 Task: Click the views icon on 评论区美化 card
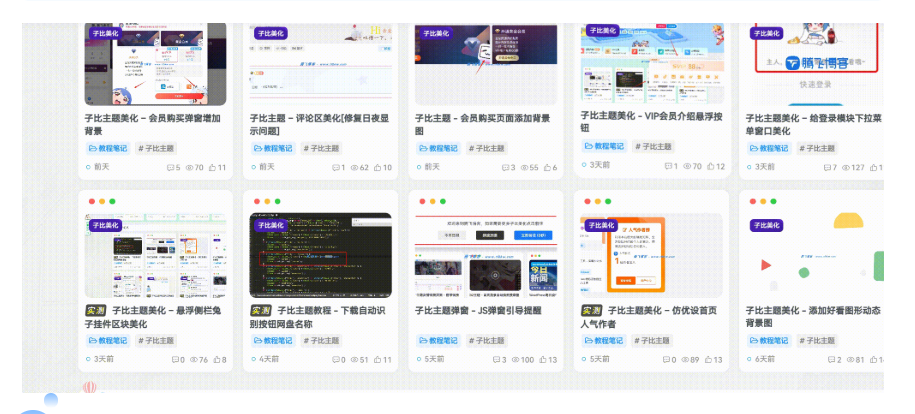coord(354,168)
